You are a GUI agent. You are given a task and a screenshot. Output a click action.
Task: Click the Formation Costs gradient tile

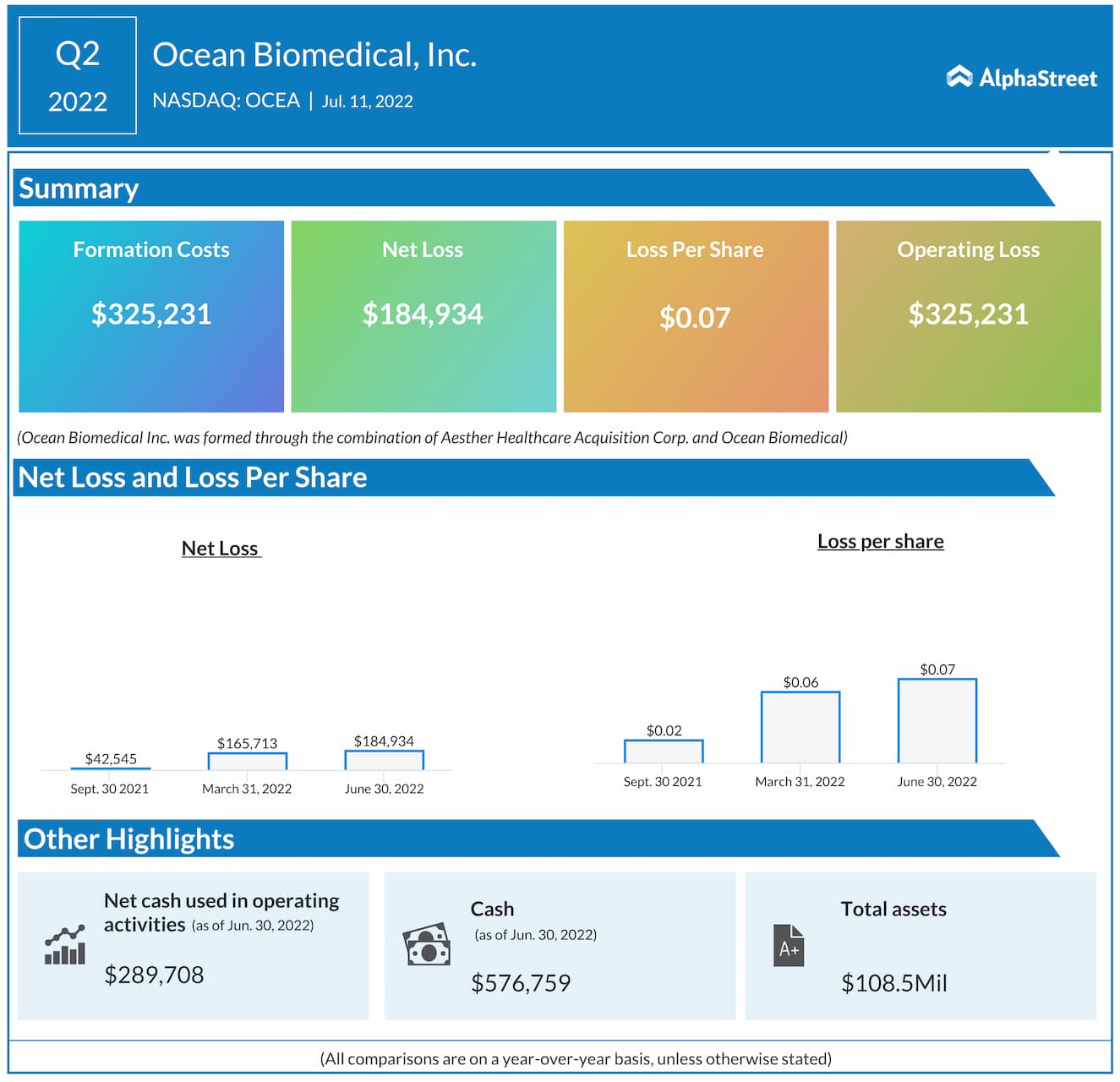tap(151, 316)
